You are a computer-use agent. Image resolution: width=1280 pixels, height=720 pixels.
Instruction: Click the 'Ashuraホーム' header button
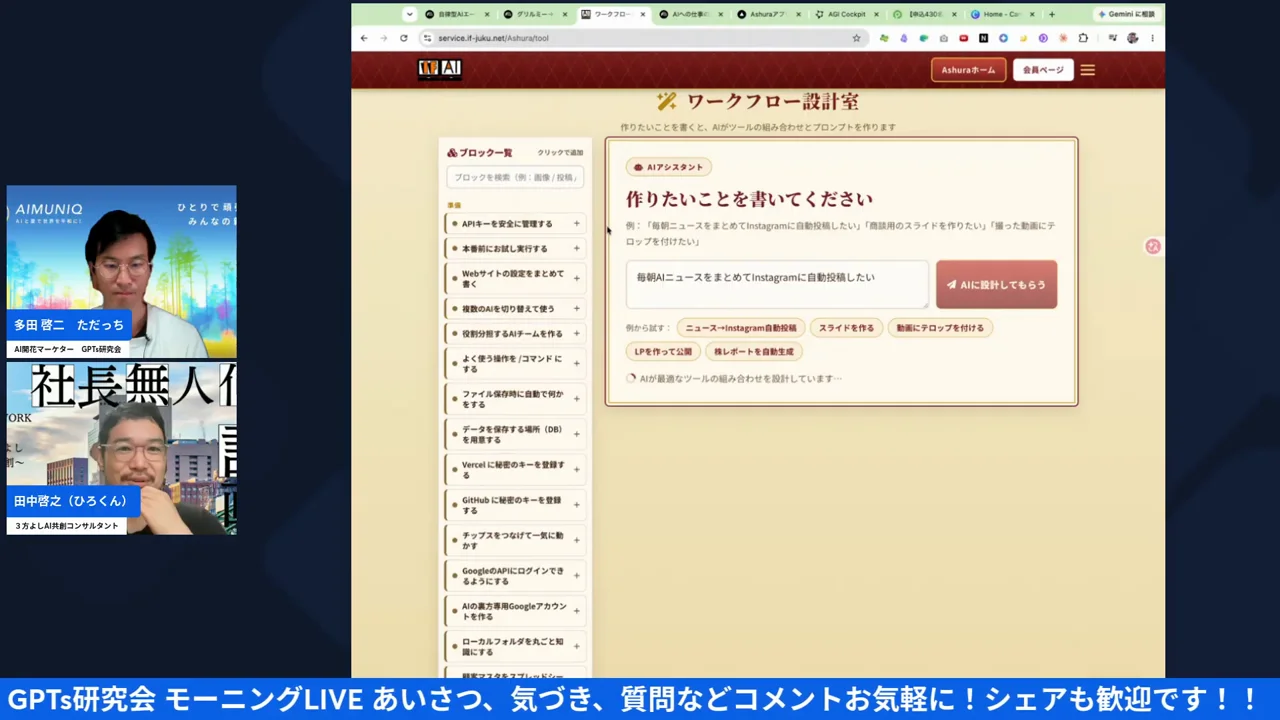pos(968,70)
